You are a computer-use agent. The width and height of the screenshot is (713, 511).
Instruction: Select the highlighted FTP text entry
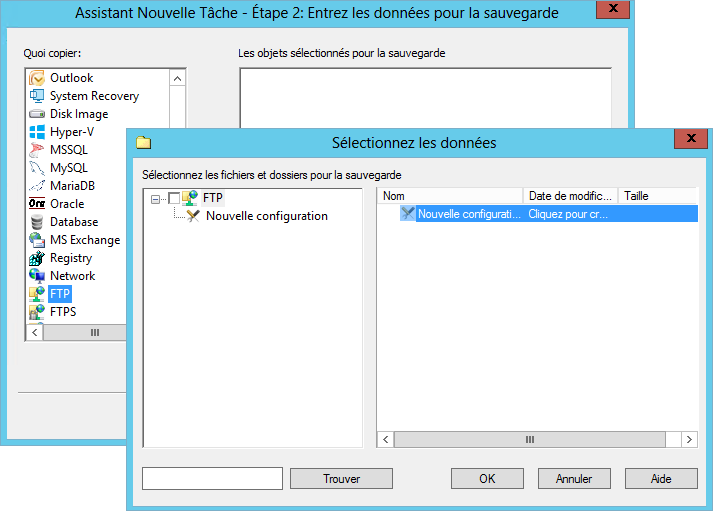pyautogui.click(x=60, y=294)
